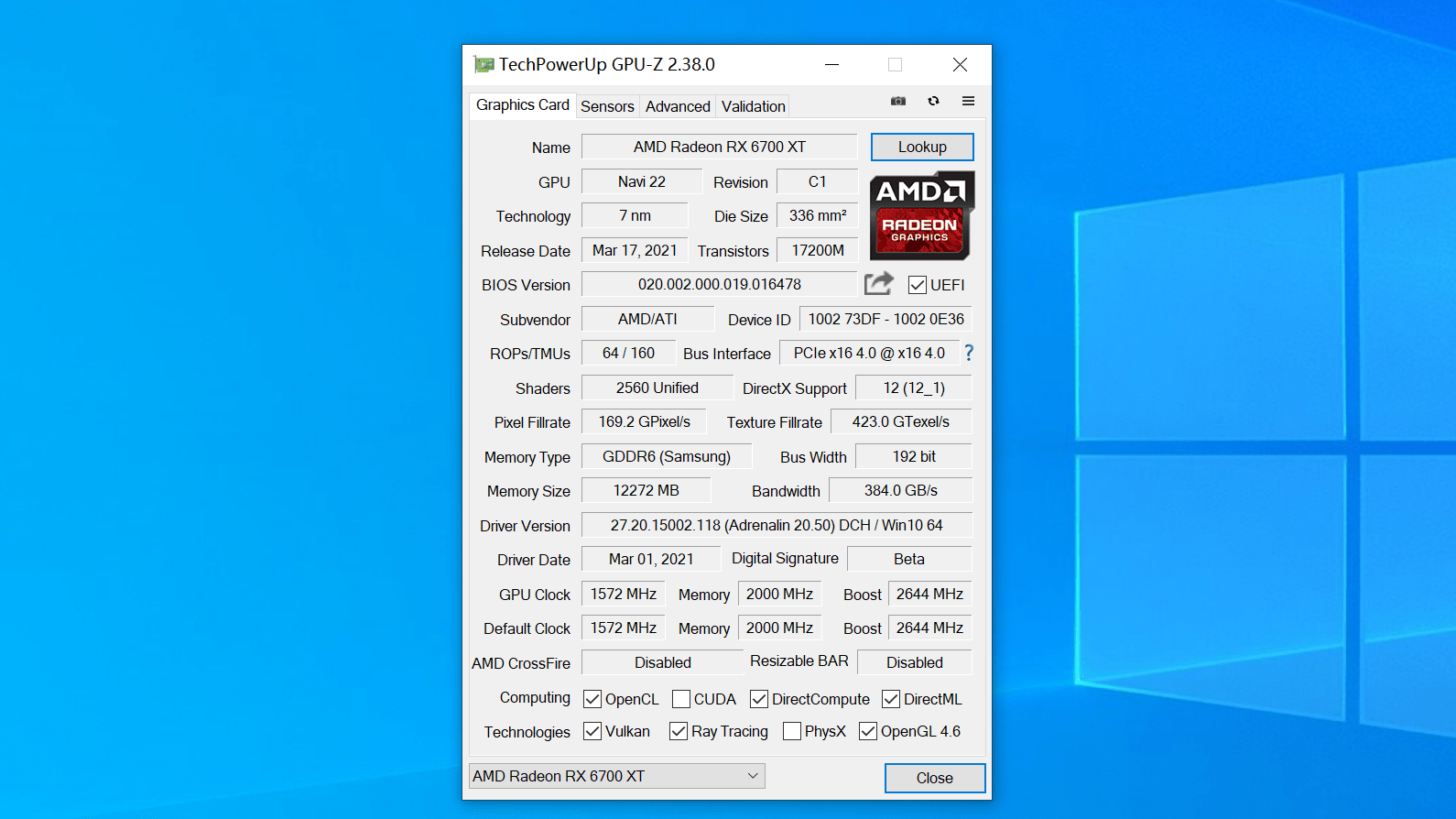
Task: Click the GPU-Z title bar app icon
Action: [x=484, y=65]
